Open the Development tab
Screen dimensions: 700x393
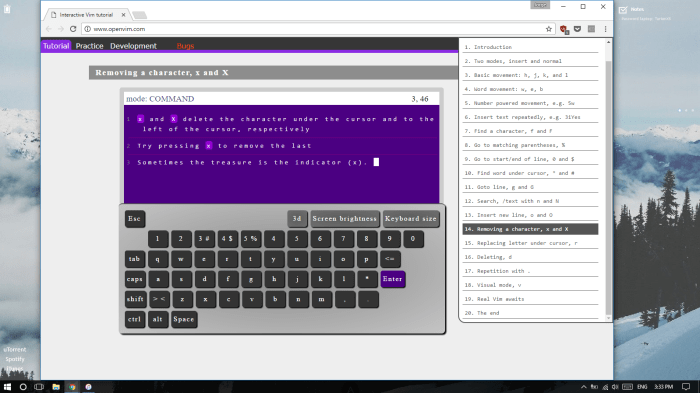[133, 46]
